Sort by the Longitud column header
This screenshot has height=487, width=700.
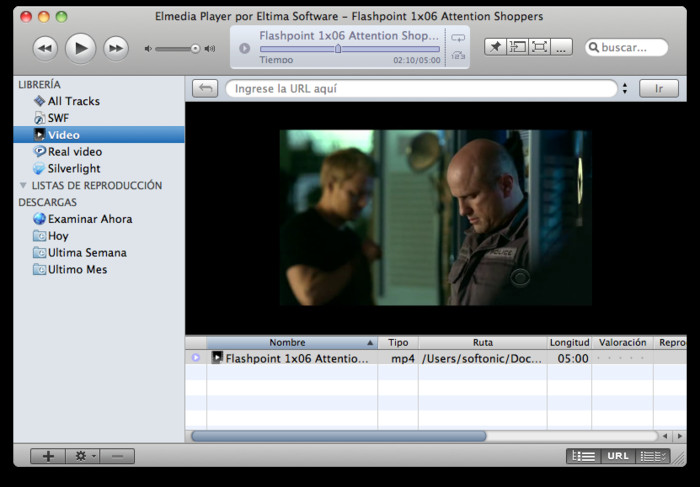tap(569, 343)
